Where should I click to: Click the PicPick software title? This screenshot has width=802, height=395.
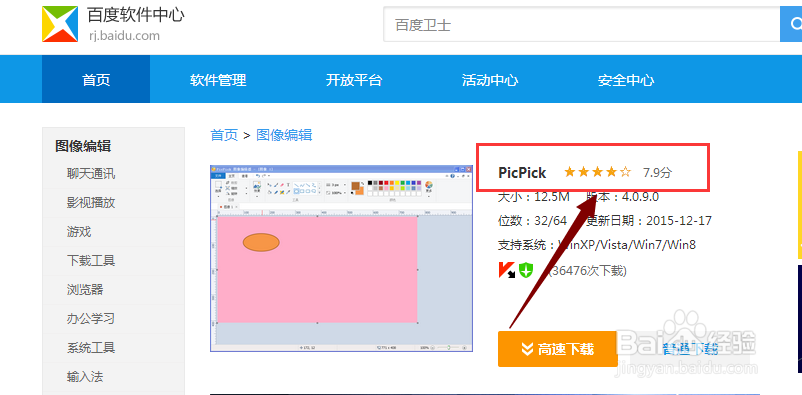tap(522, 172)
